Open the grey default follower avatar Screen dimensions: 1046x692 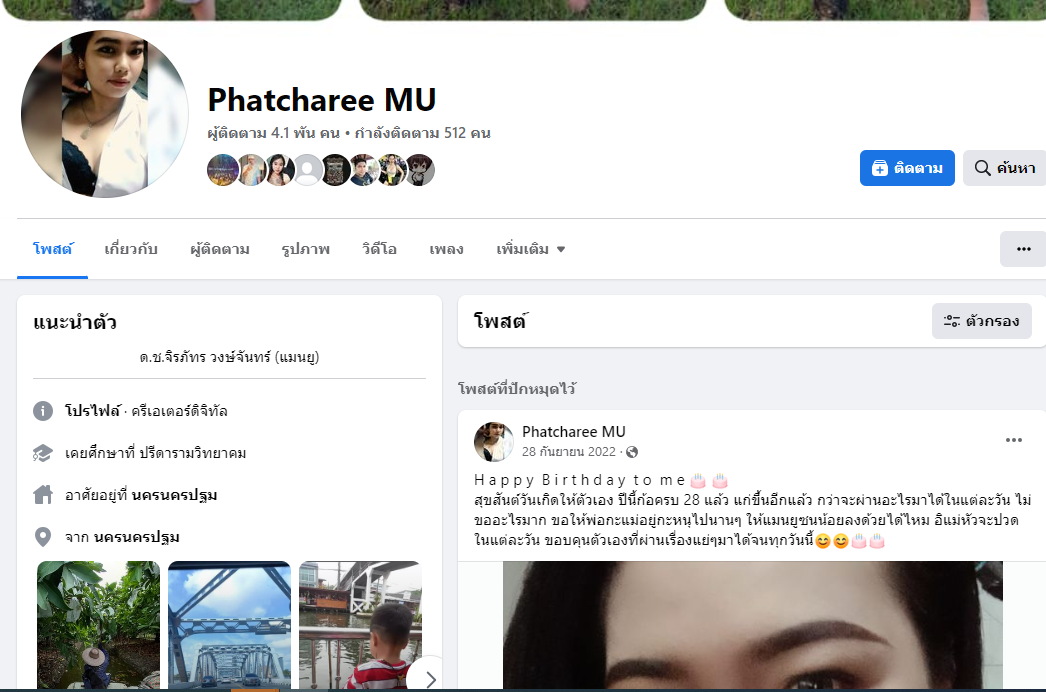[308, 169]
